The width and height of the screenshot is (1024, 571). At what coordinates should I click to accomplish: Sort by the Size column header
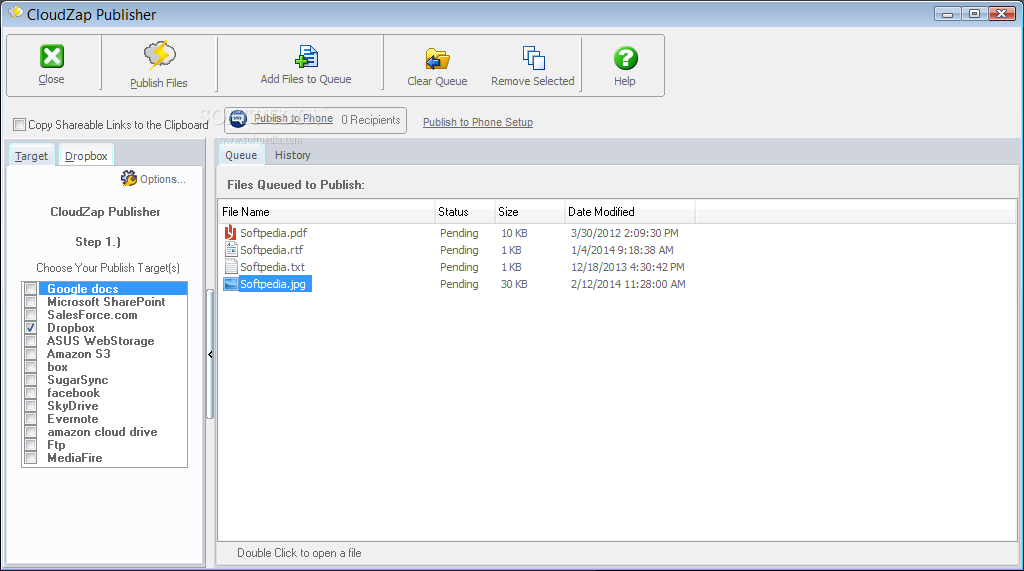coord(530,212)
